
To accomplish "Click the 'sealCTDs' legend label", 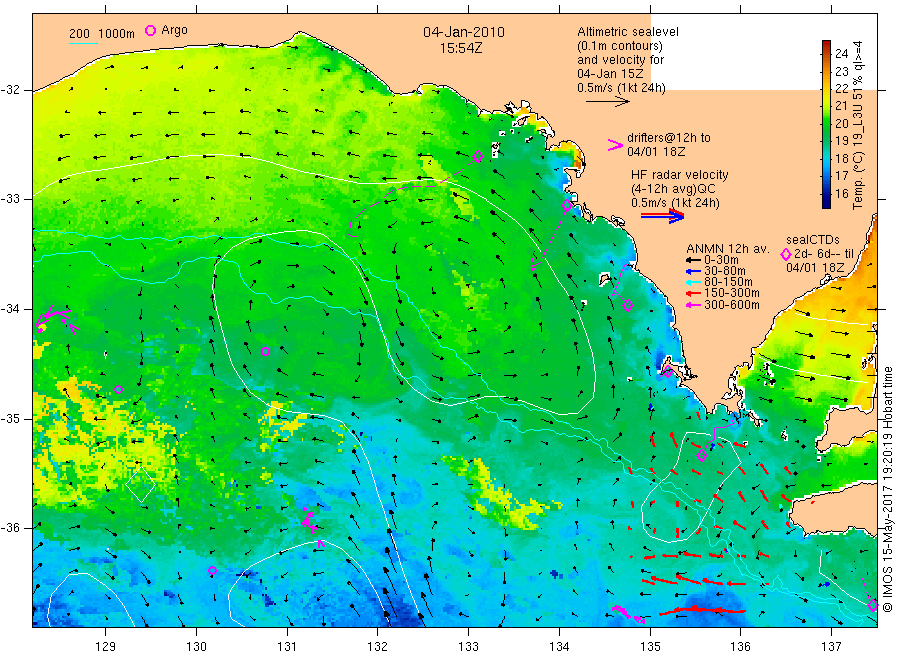I will [x=813, y=239].
